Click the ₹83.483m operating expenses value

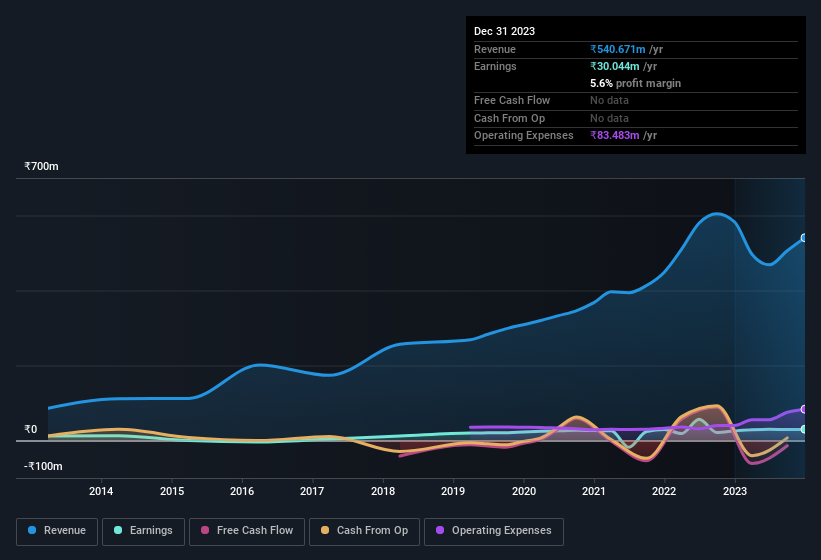point(614,135)
